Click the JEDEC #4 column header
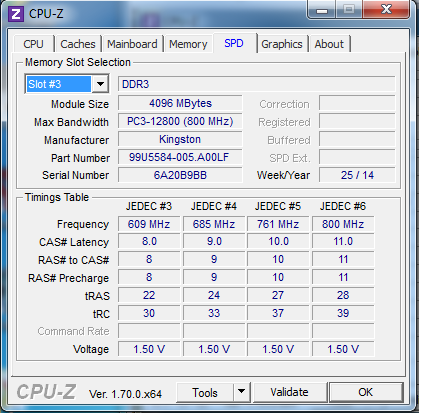This screenshot has height=413, width=423. pyautogui.click(x=214, y=206)
